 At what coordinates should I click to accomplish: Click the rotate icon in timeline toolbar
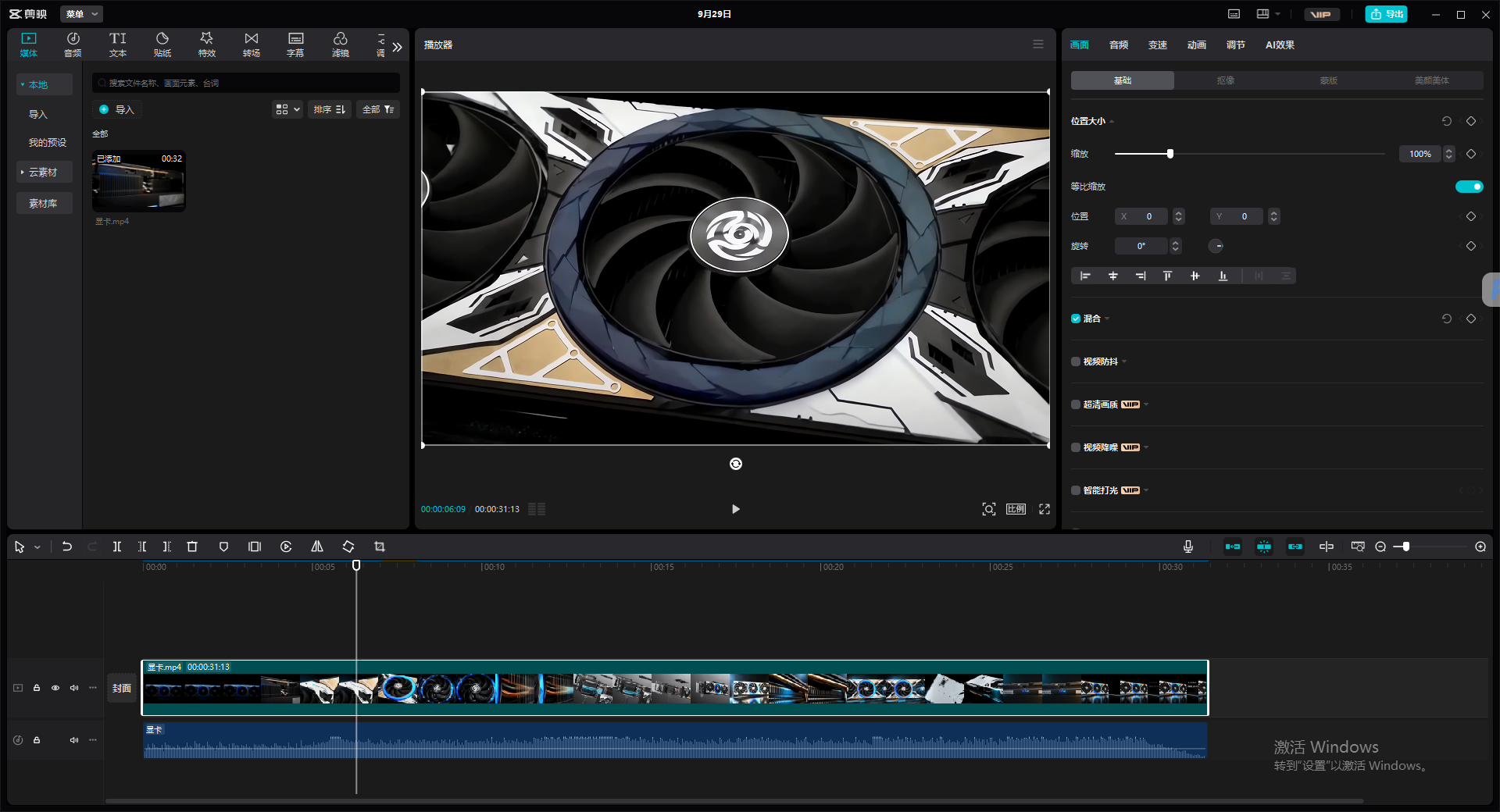click(348, 547)
